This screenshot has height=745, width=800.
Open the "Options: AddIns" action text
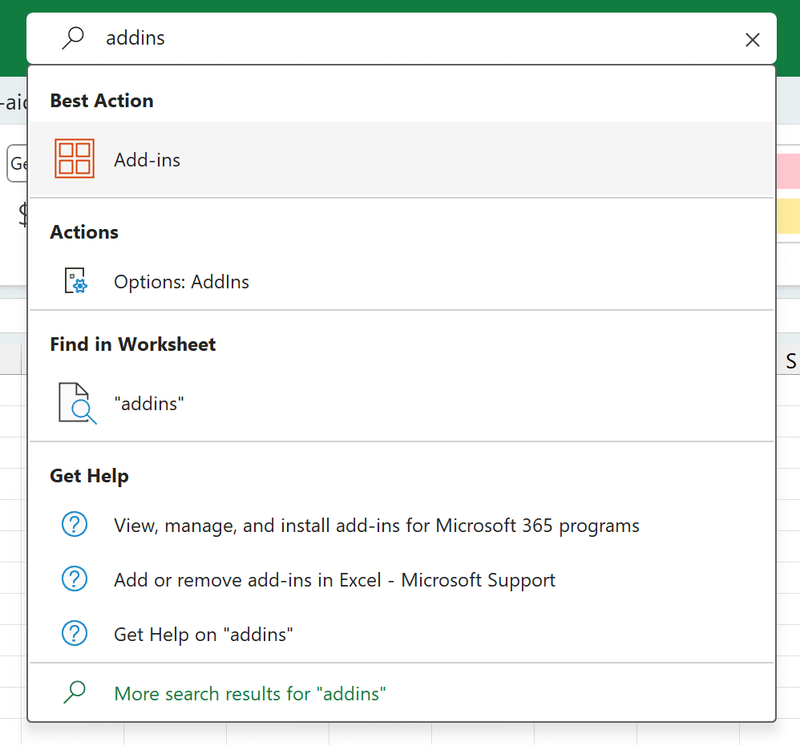(x=181, y=282)
